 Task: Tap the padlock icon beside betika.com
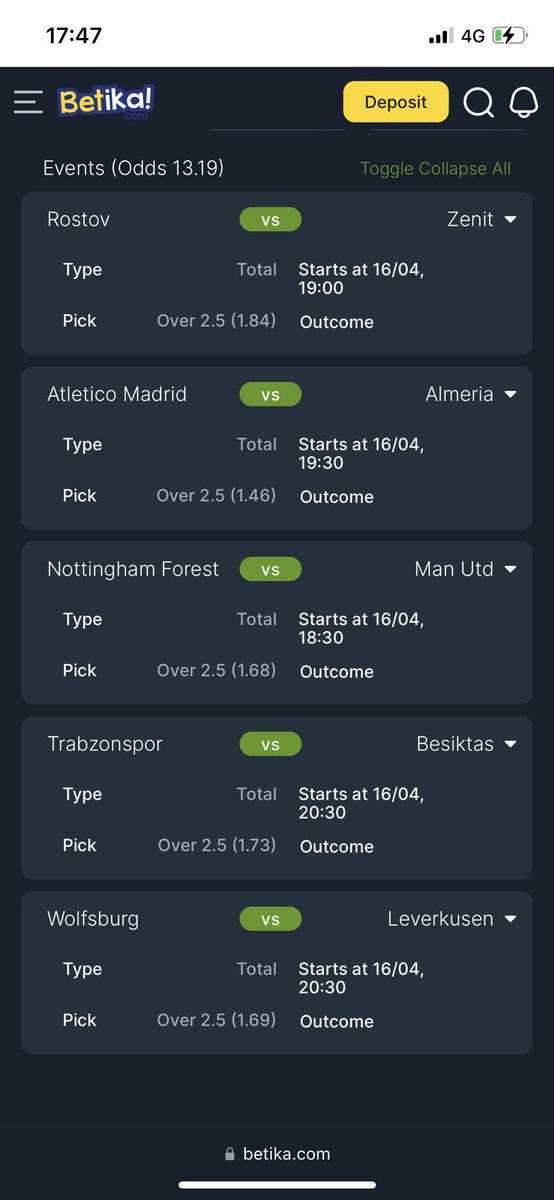click(230, 1154)
